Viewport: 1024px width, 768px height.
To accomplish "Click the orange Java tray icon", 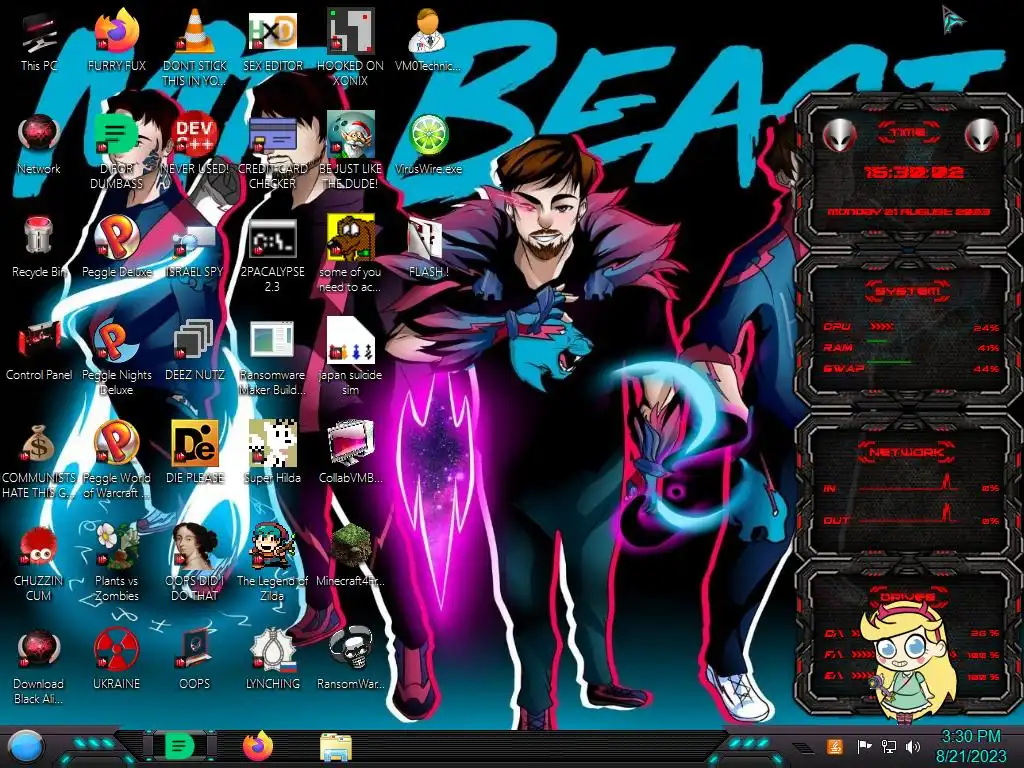I will [835, 746].
